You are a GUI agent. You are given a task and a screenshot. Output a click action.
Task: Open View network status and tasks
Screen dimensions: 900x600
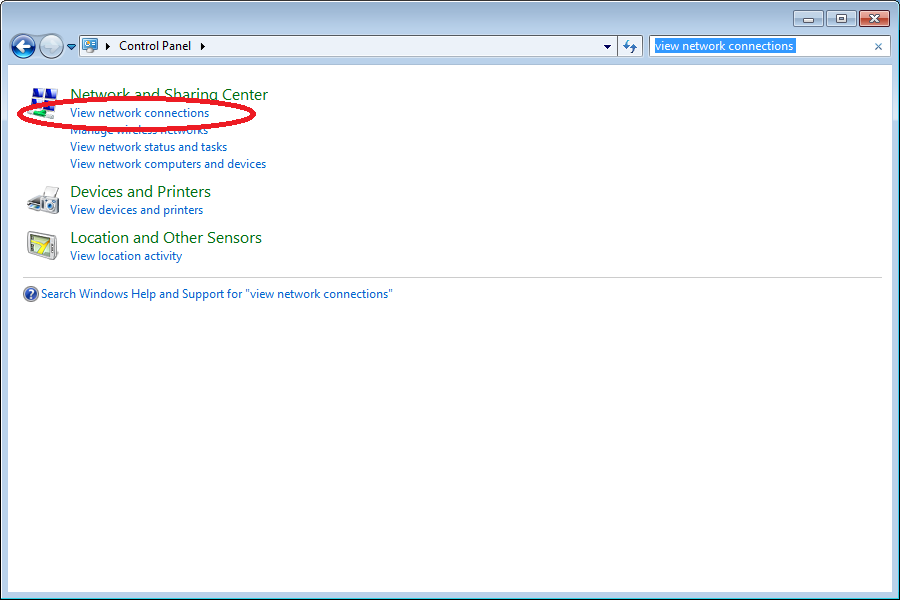[x=148, y=147]
